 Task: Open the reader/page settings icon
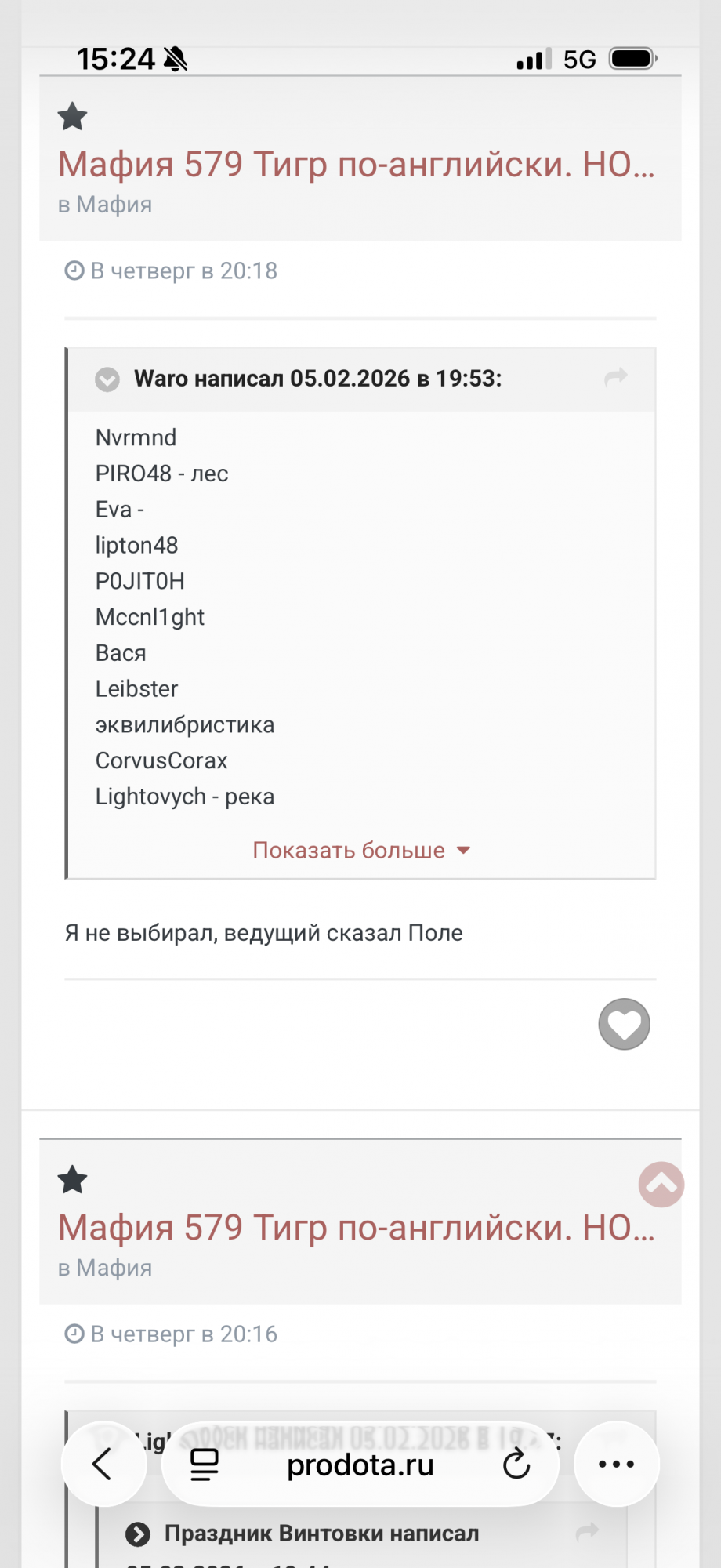(x=205, y=1464)
